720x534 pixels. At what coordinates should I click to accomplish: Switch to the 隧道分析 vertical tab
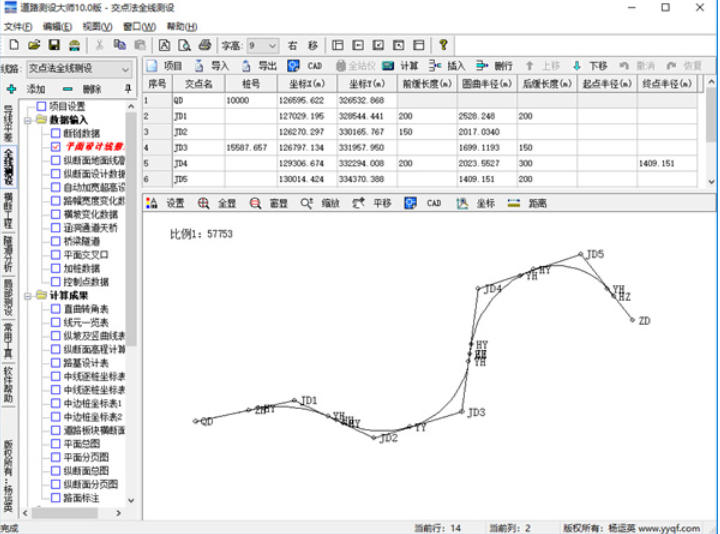[x=9, y=254]
